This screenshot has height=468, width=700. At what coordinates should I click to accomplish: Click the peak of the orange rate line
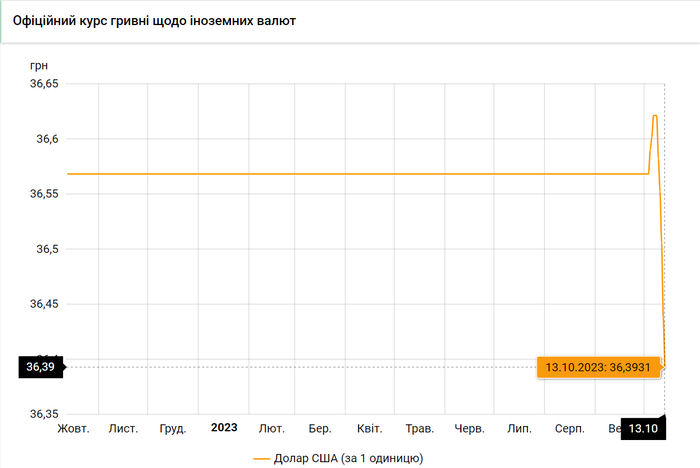[x=655, y=116]
